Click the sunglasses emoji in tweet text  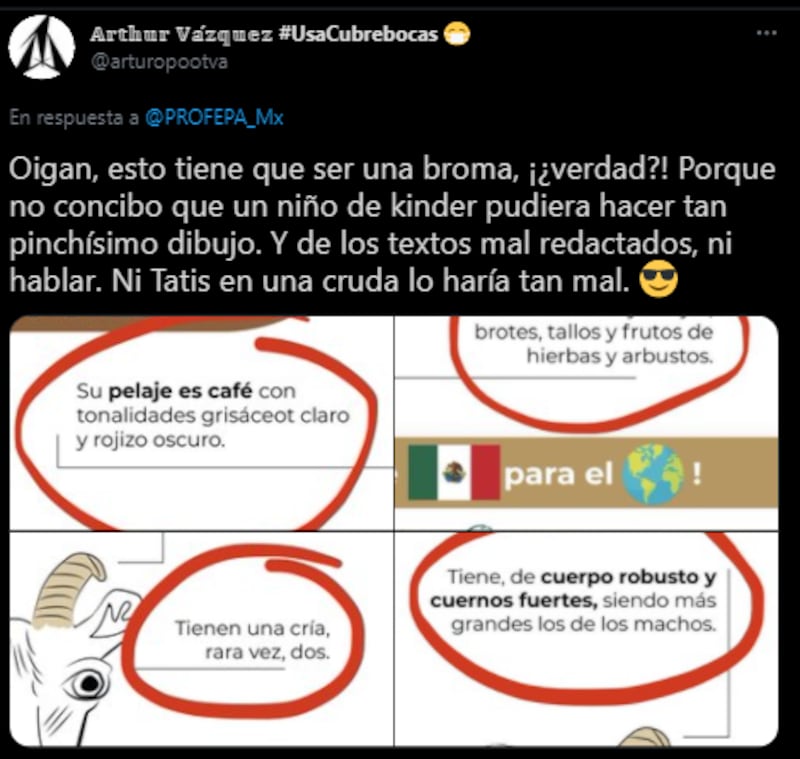[659, 279]
